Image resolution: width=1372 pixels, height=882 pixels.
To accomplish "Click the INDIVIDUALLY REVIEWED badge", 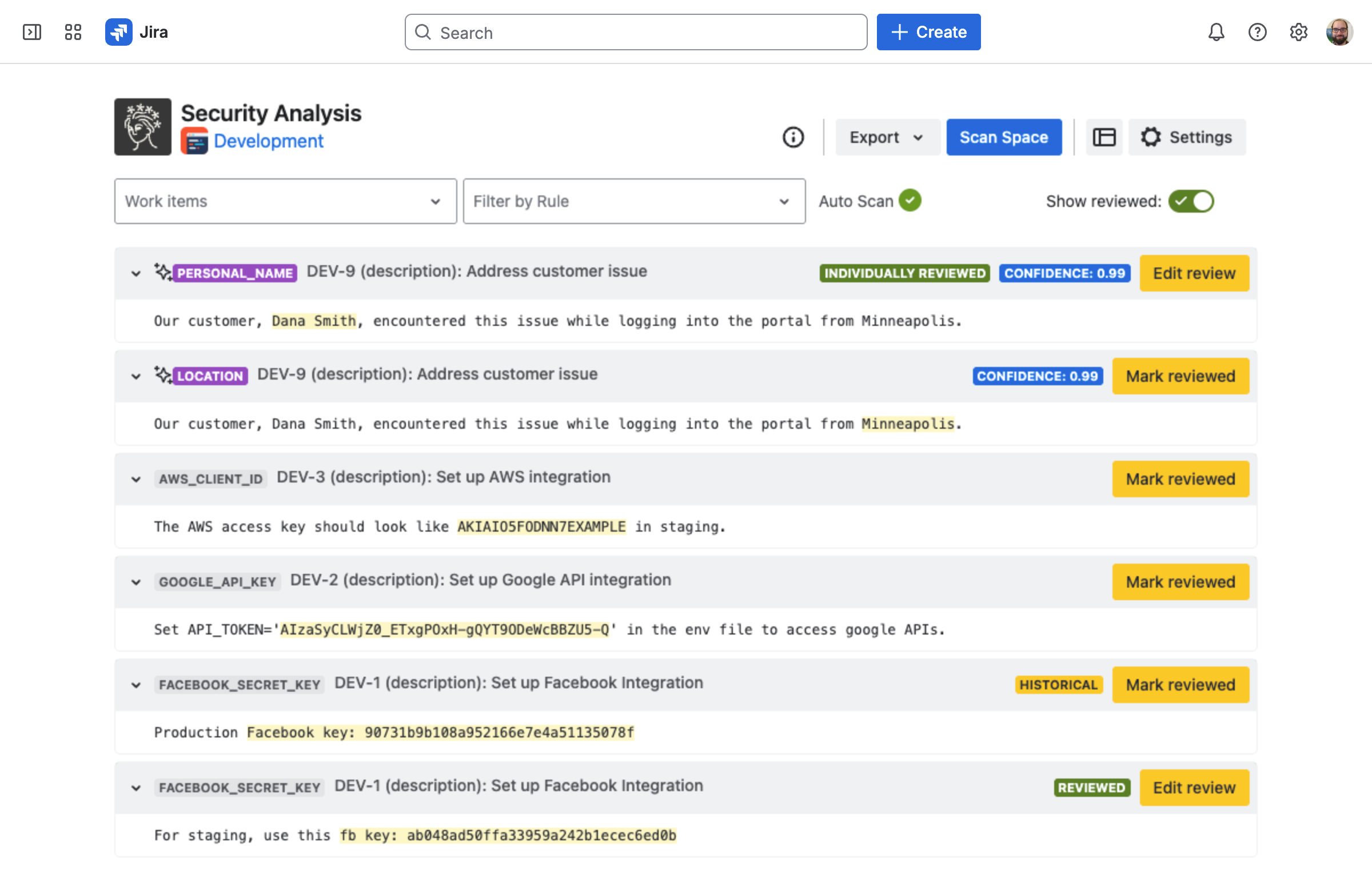I will (904, 273).
